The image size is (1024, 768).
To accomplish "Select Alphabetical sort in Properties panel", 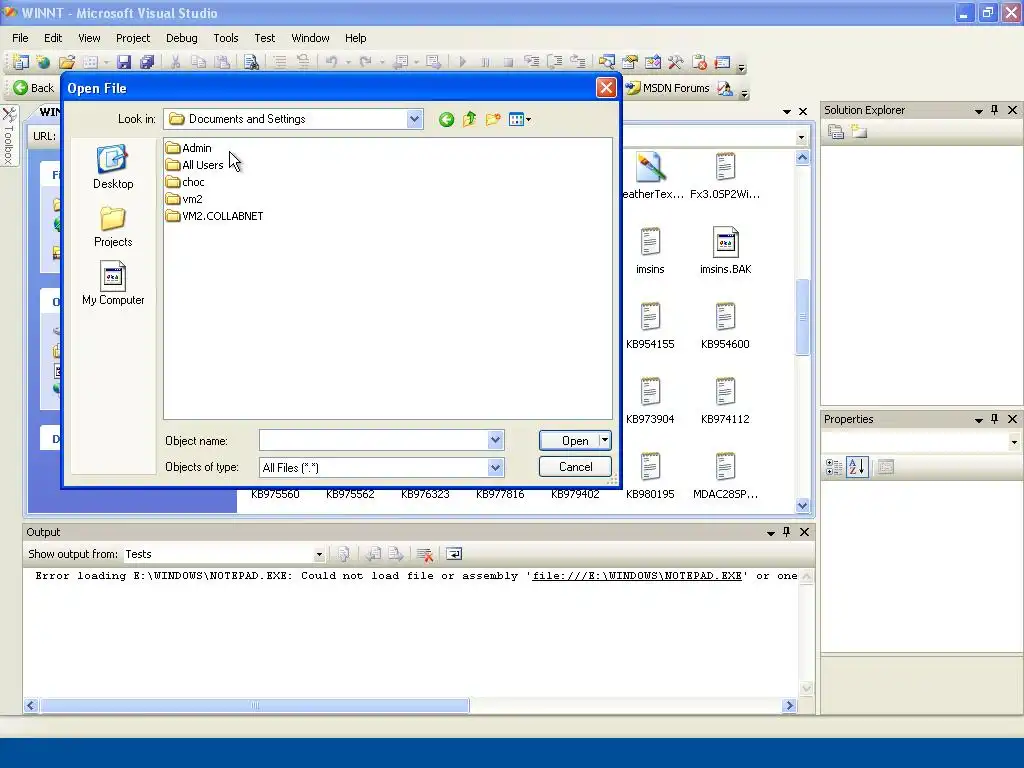I will tap(857, 467).
